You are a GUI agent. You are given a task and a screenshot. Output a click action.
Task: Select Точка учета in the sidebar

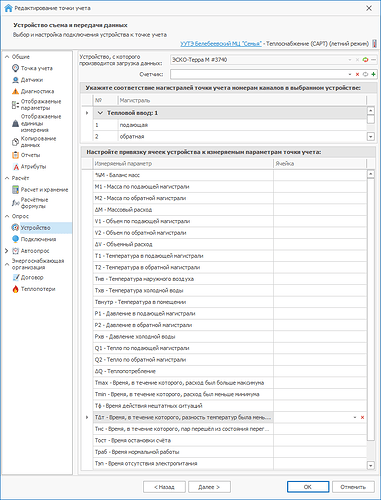pyautogui.click(x=37, y=68)
